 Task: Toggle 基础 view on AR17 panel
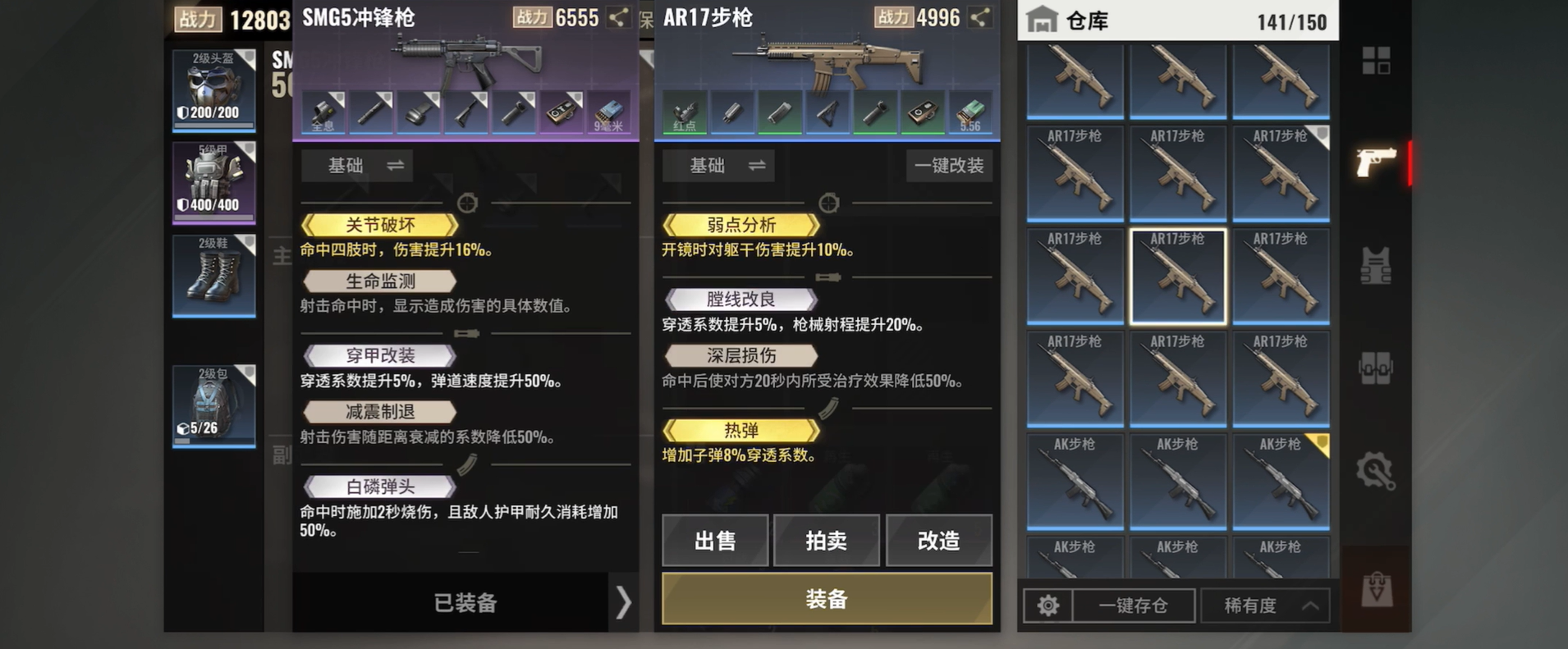pos(718,166)
